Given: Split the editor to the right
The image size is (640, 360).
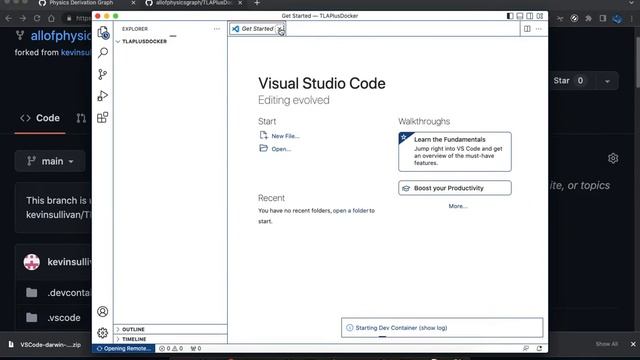Looking at the screenshot, I should click(x=527, y=29).
